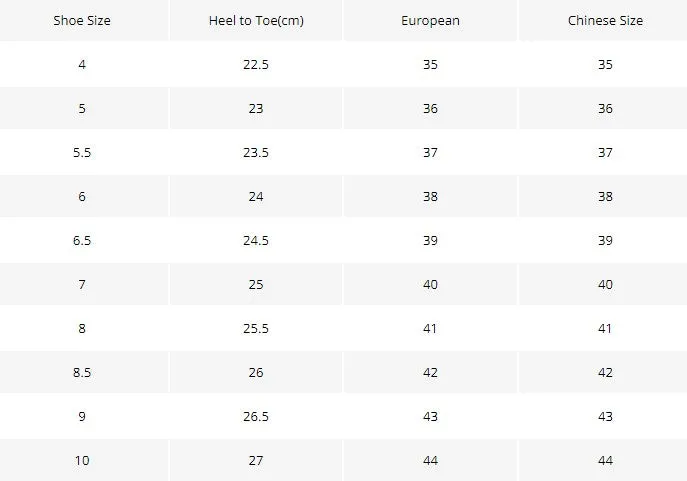Click the 22.5 heel to toe cell
687x481 pixels.
256,64
